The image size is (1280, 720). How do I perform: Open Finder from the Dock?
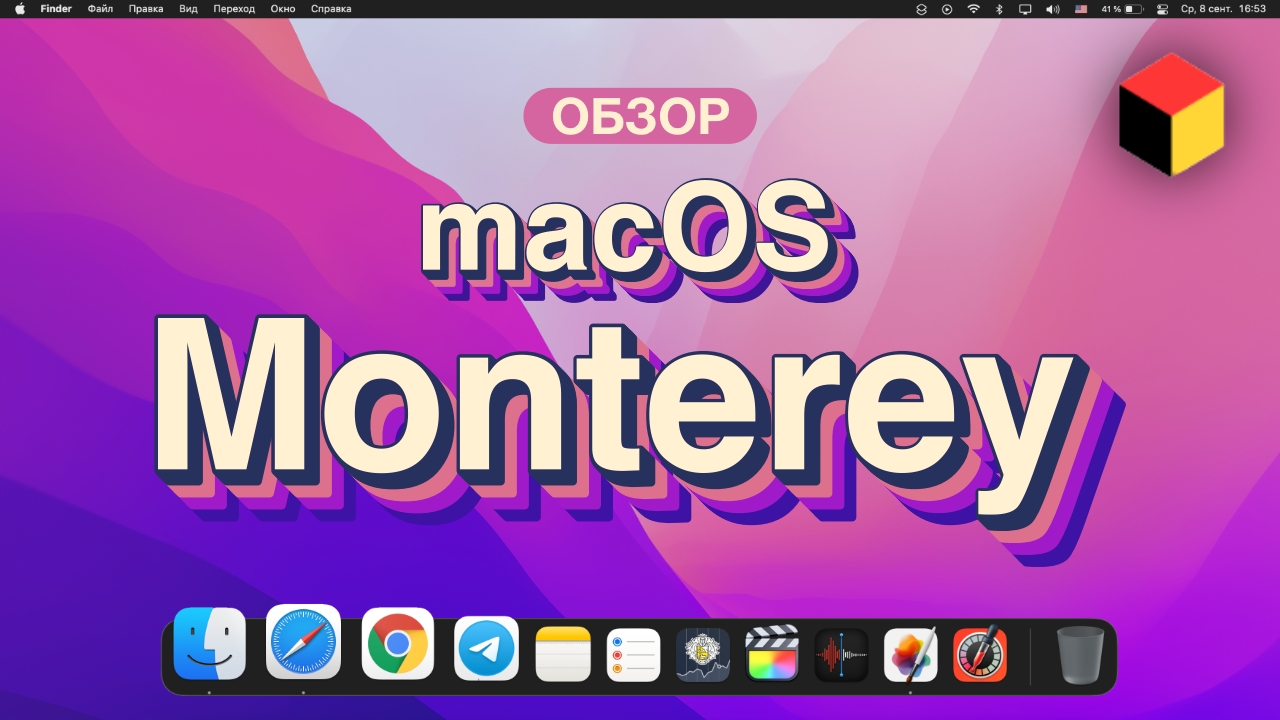click(209, 644)
